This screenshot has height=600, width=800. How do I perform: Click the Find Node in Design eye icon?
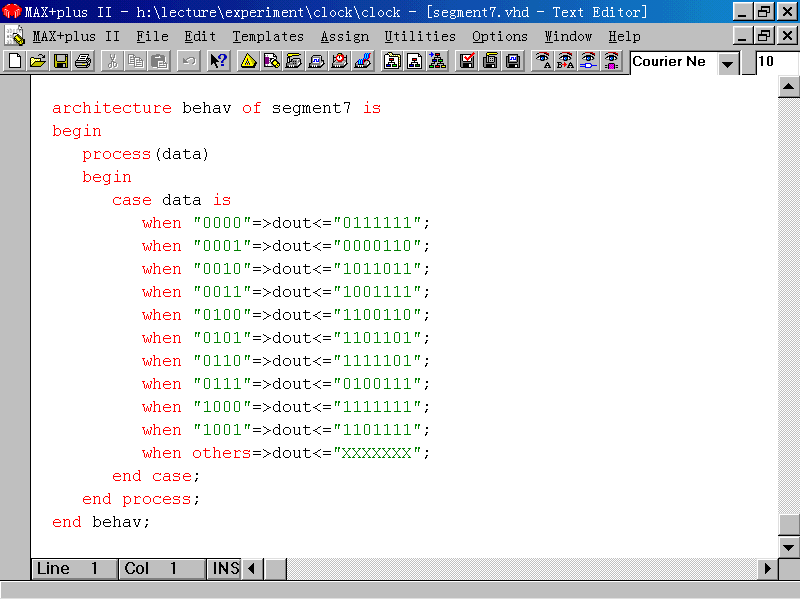click(x=588, y=61)
